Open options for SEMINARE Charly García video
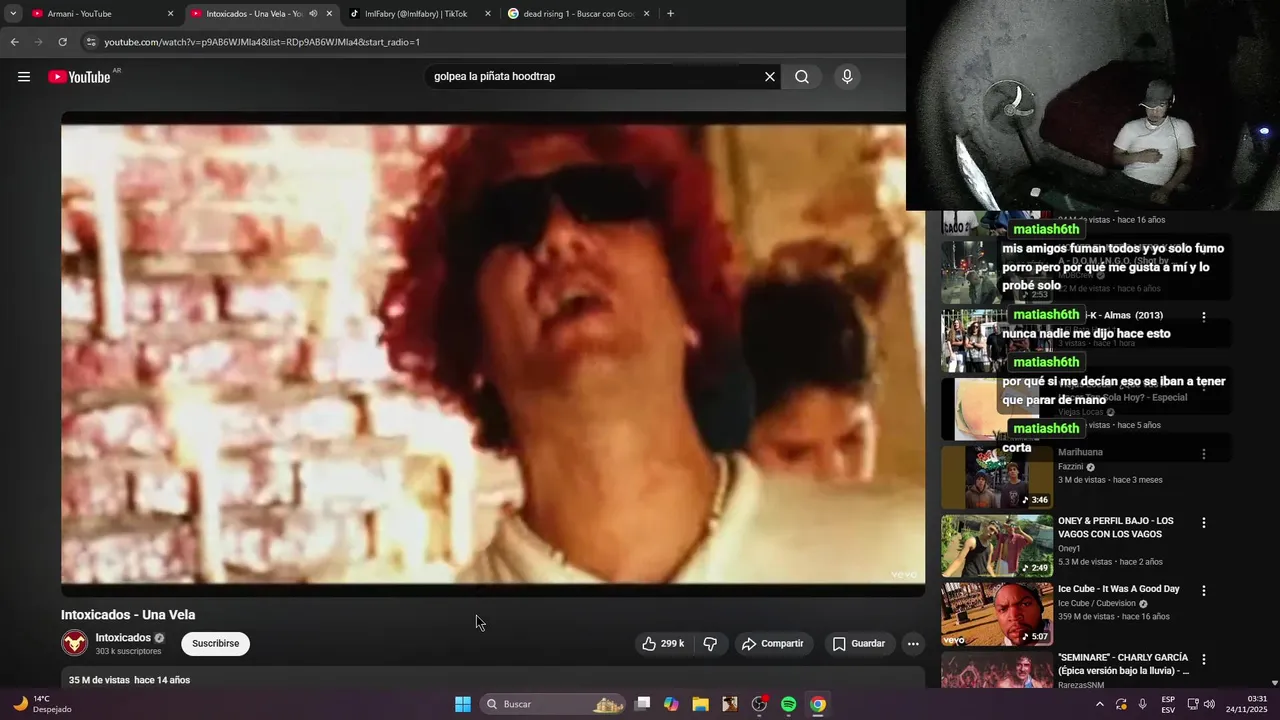This screenshot has width=1280, height=720. (x=1204, y=660)
